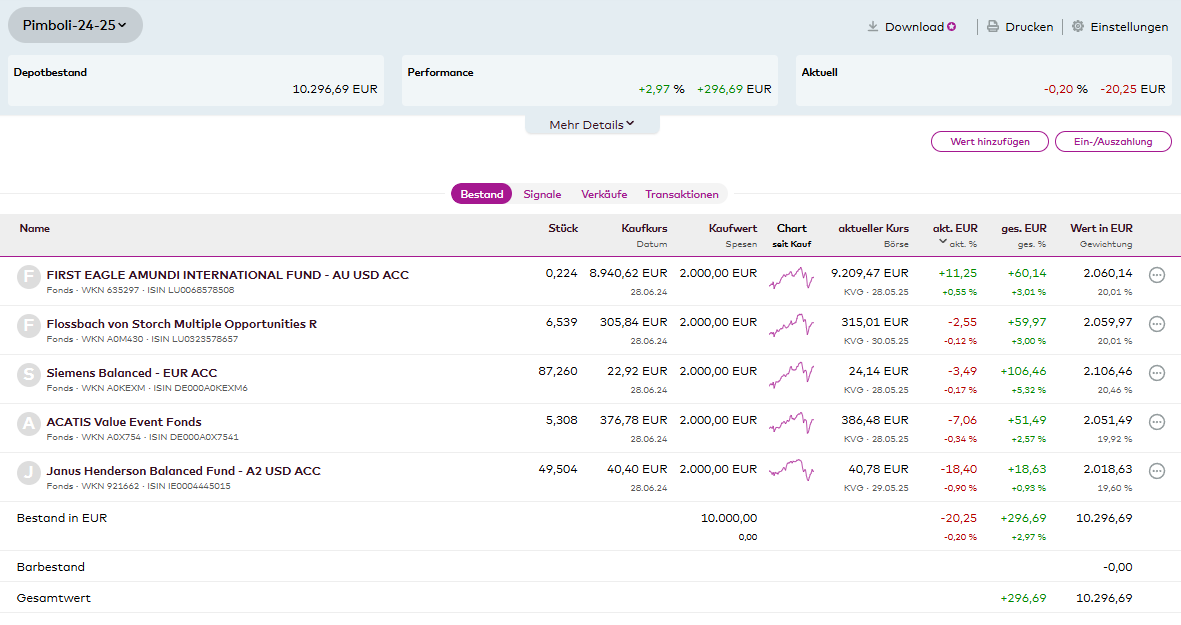Click the Drucken printer icon
The image size is (1181, 625).
click(993, 27)
